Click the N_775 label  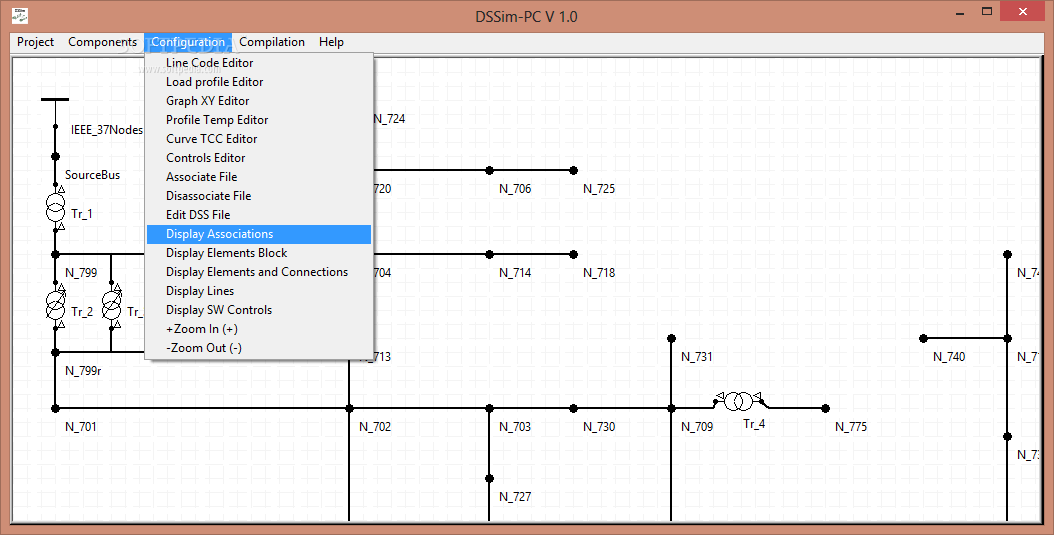pyautogui.click(x=851, y=427)
